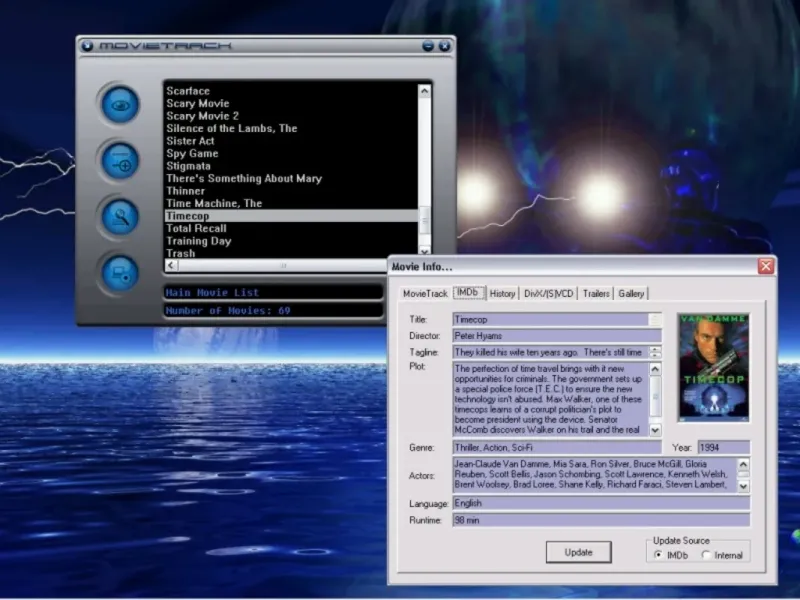Select Total Recall in movie list
Screen dimensions: 800x600
click(196, 228)
